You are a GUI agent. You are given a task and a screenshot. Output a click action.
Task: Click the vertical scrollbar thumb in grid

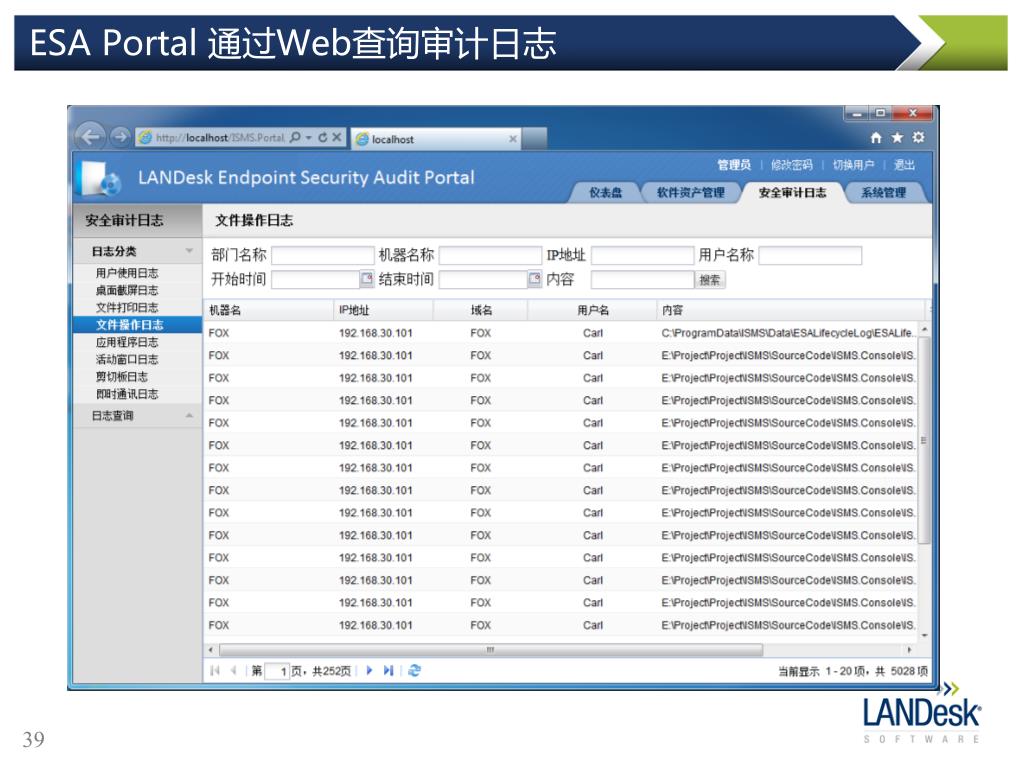coord(923,441)
